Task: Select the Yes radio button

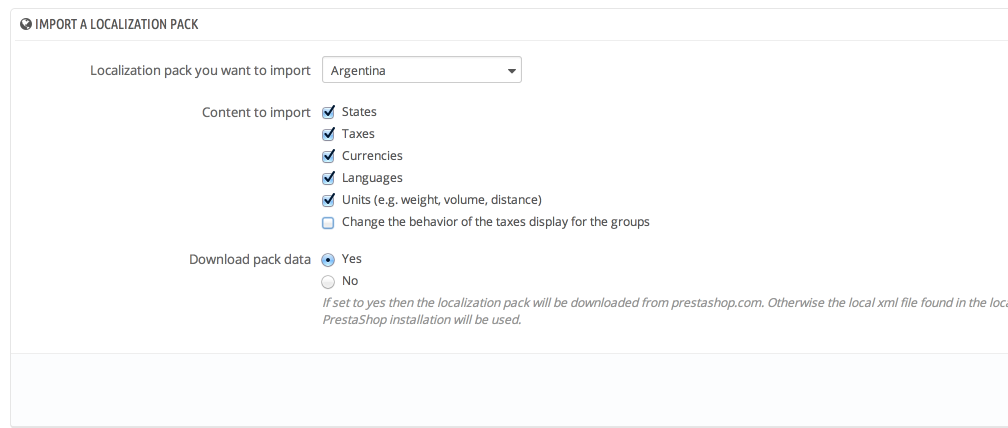Action: (x=328, y=259)
